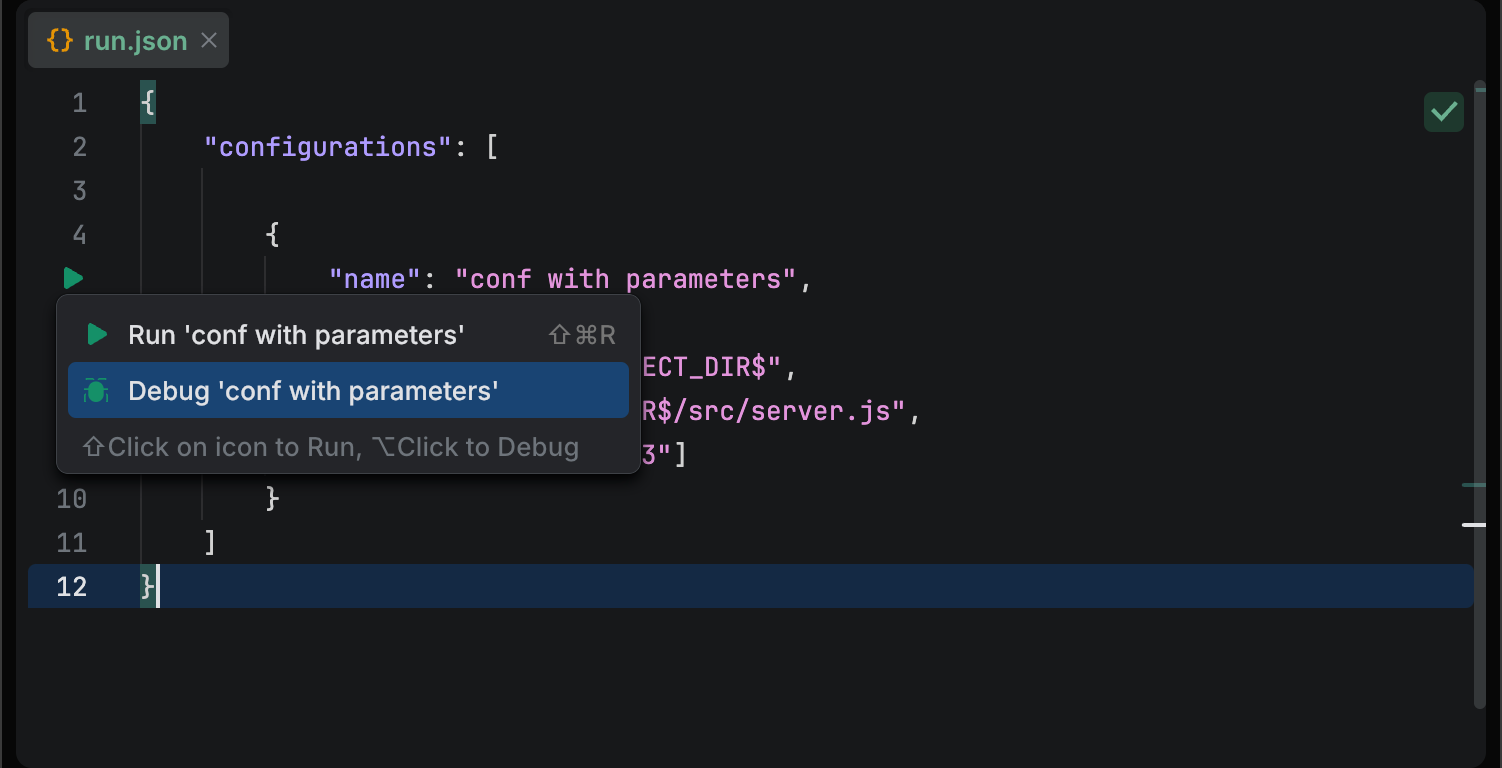Click the "configurations" key in the editor
1502x768 pixels.
[x=328, y=147]
